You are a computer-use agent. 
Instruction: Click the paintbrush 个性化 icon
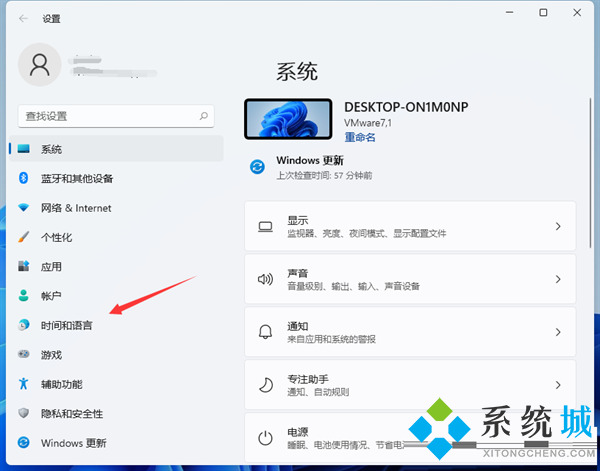(x=23, y=237)
